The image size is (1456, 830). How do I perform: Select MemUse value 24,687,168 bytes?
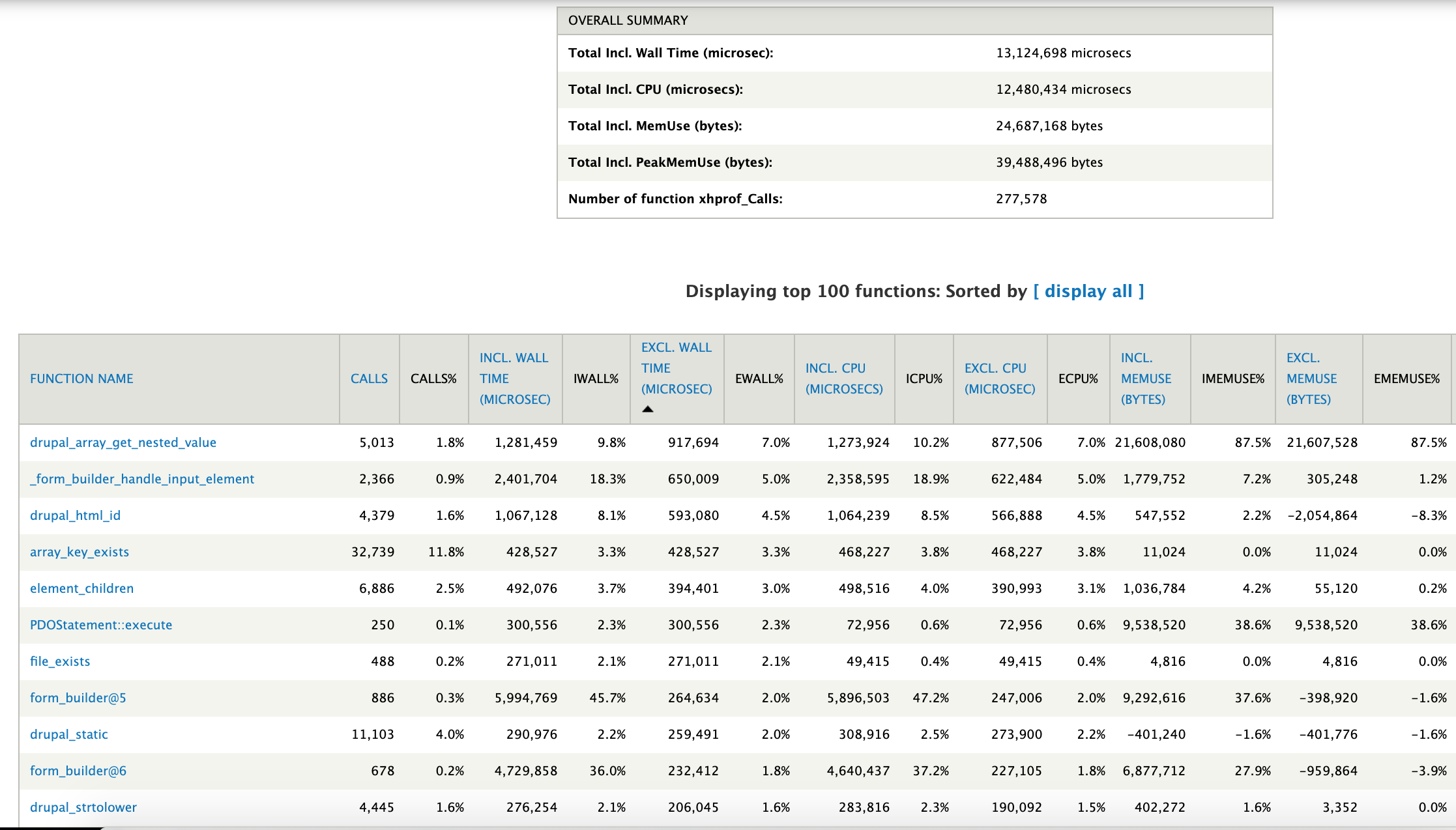coord(1049,126)
